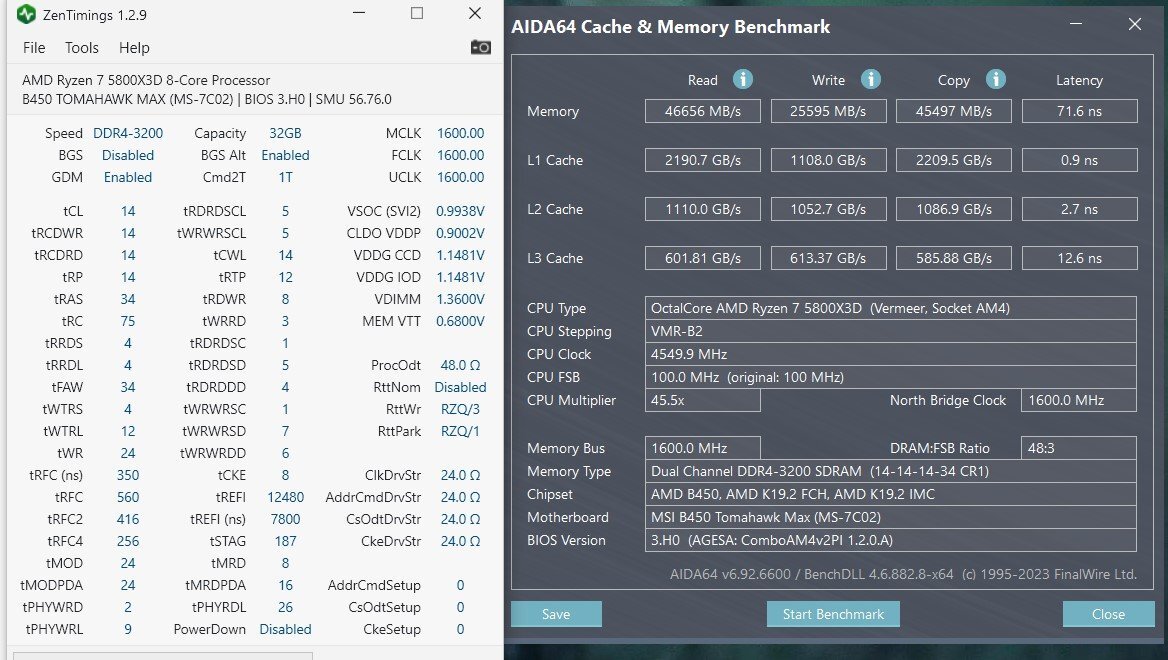The height and width of the screenshot is (660, 1168).
Task: Open the Help menu in ZenTimings
Action: tap(134, 48)
